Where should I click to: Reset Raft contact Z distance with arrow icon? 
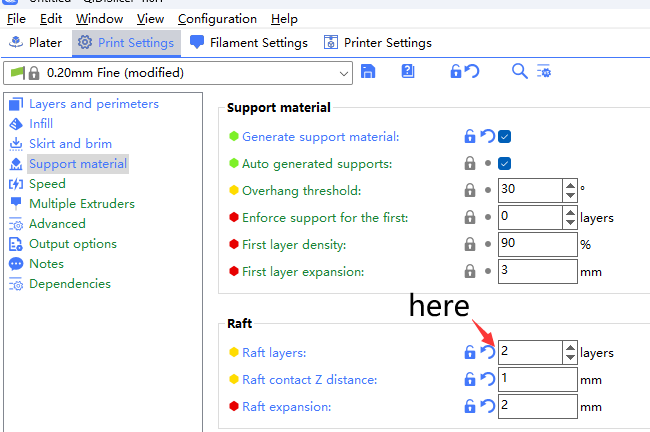487,379
